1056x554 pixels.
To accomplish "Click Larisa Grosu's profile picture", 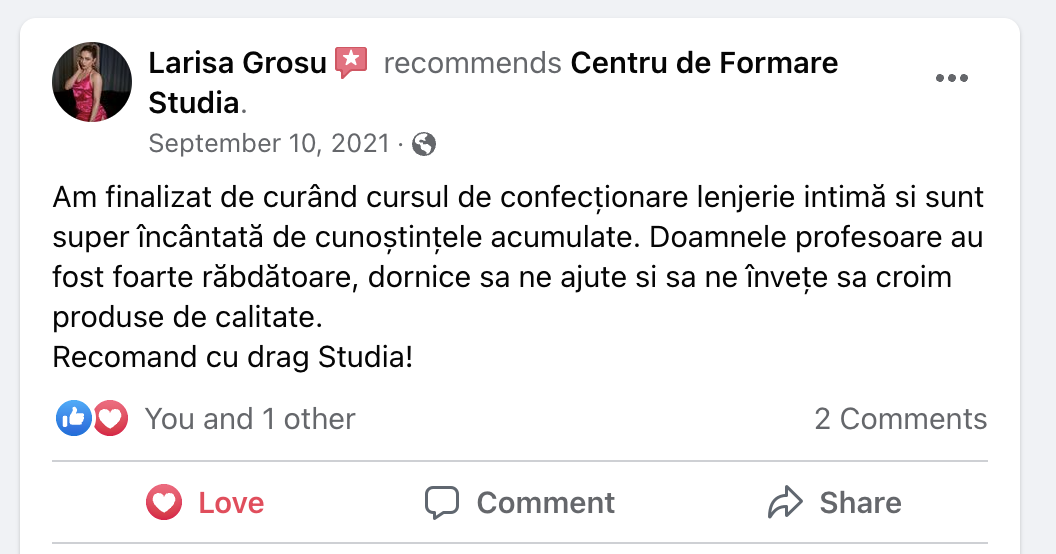I will point(92,82).
